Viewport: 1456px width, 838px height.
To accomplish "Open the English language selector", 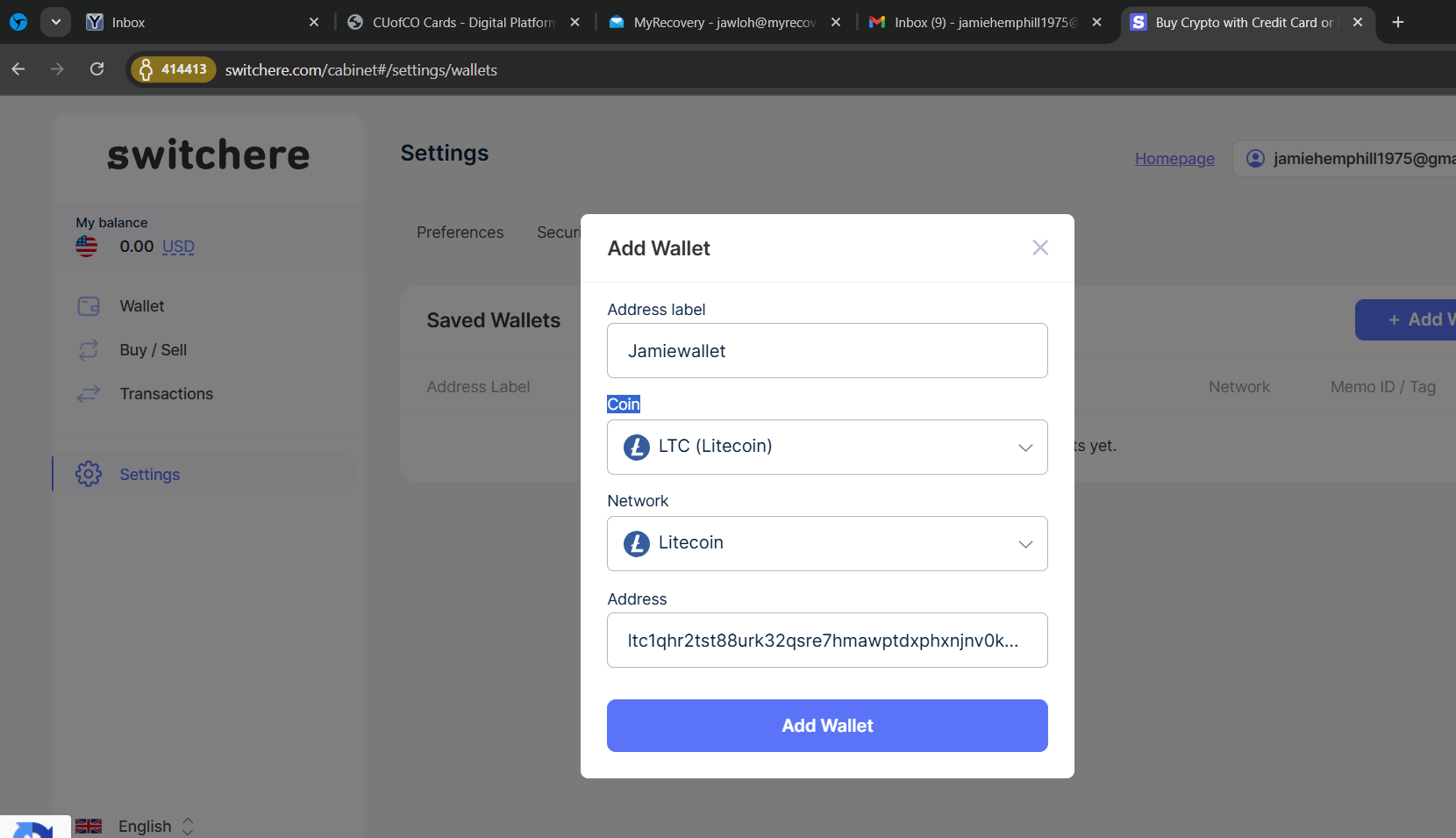I will (146, 827).
